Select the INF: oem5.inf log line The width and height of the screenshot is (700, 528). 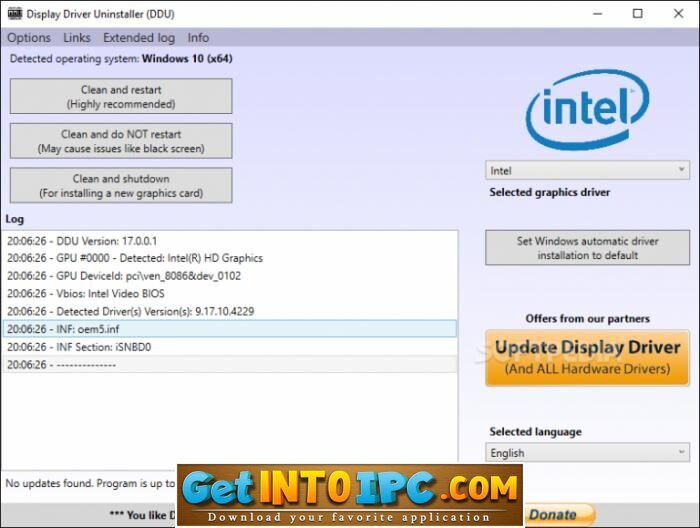(x=229, y=329)
